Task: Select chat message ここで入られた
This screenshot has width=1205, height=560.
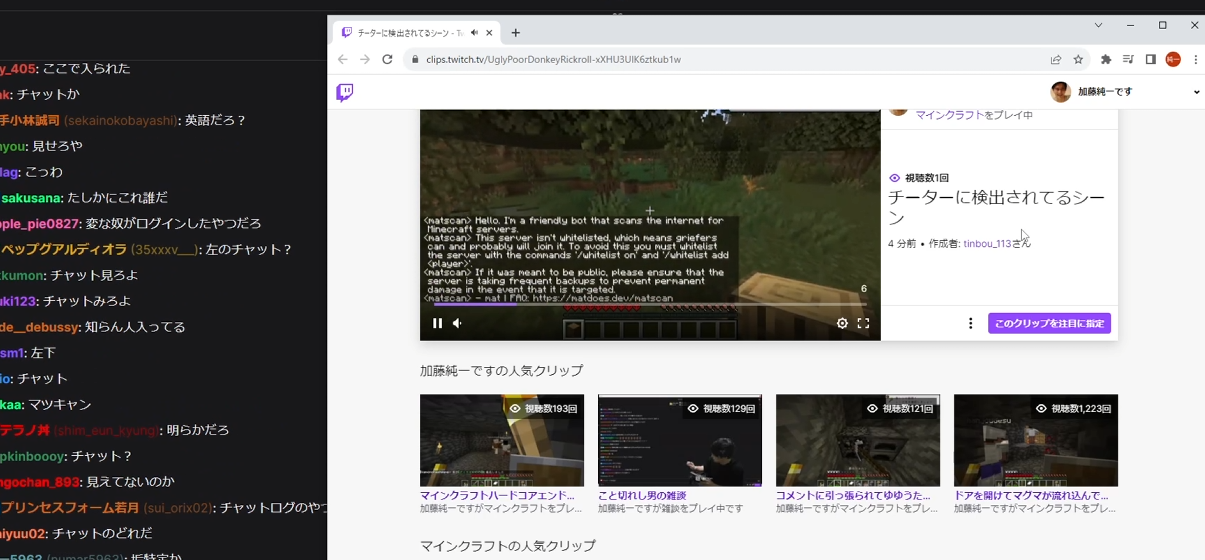Action: click(x=87, y=68)
